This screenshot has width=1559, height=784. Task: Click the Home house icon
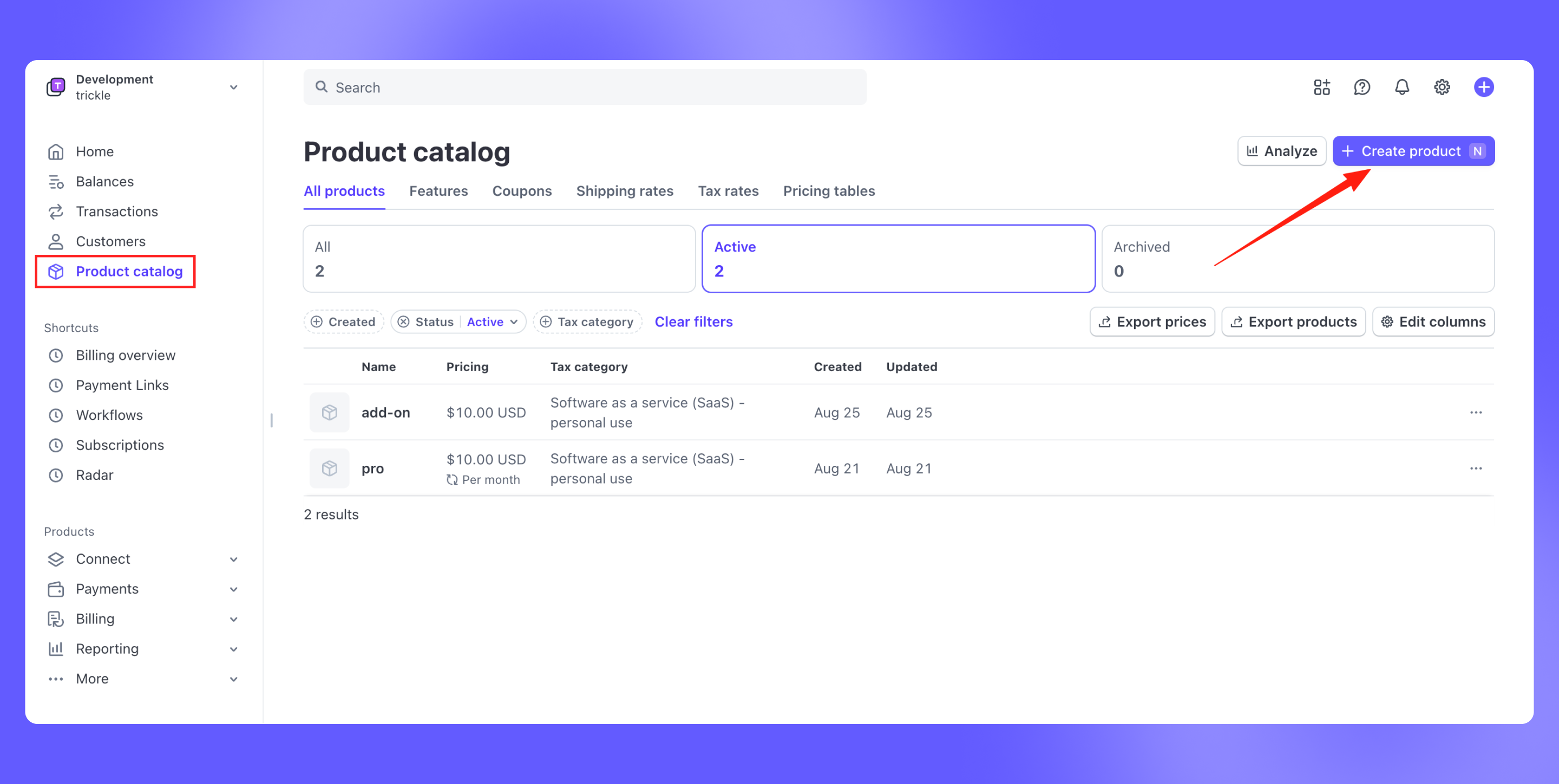tap(56, 151)
